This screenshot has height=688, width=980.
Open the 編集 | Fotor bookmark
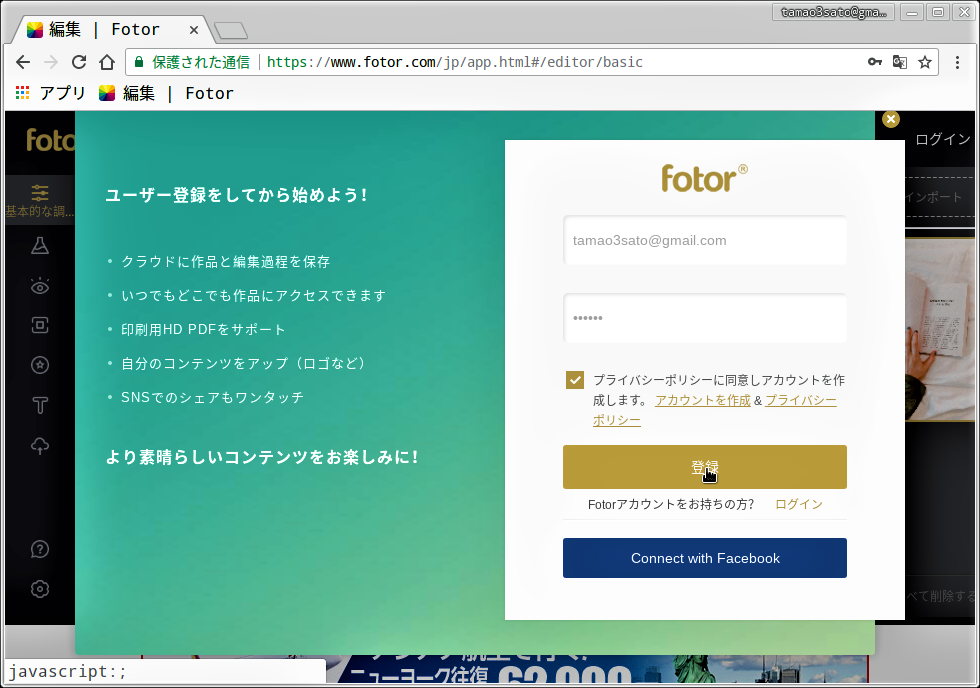(166, 93)
